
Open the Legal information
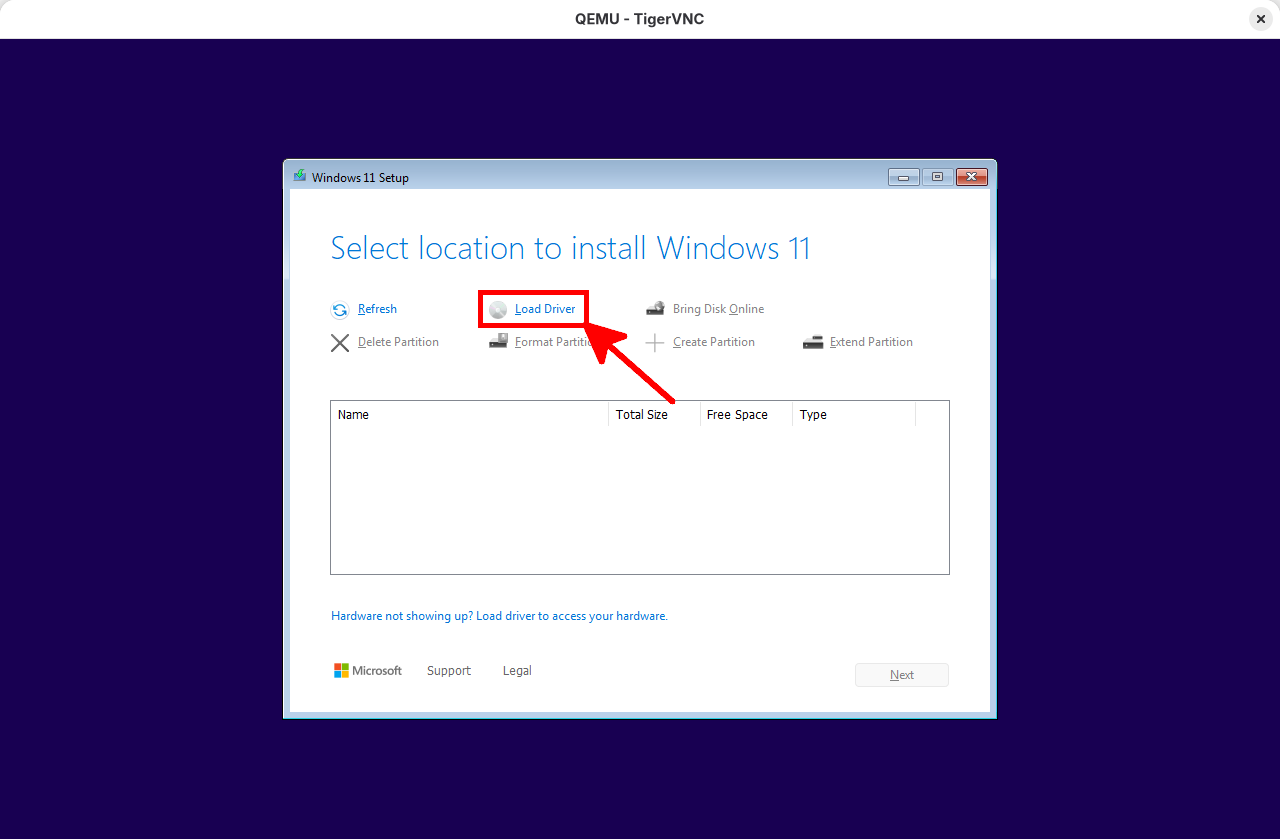(x=517, y=670)
